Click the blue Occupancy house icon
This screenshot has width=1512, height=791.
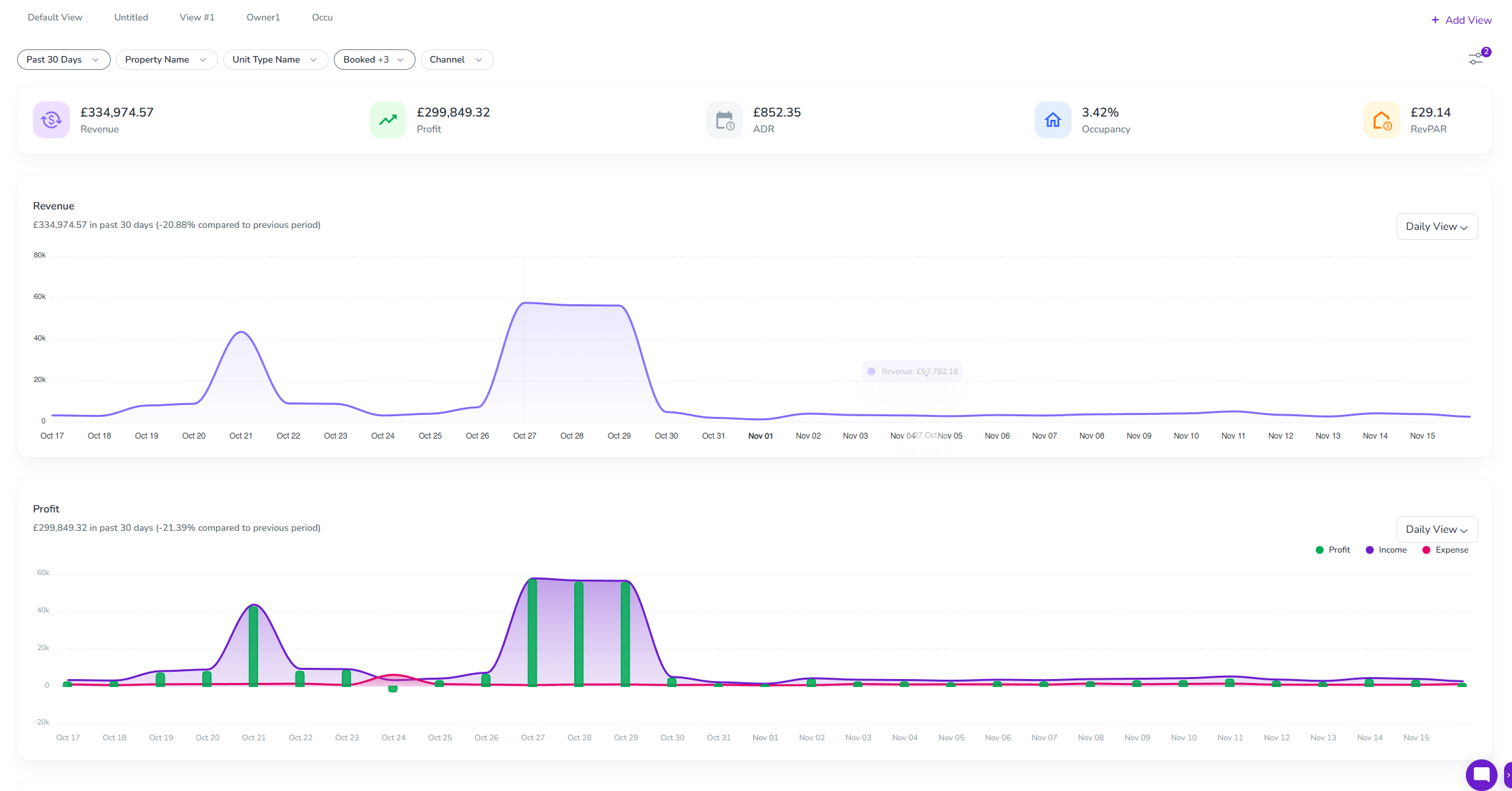[x=1053, y=120]
